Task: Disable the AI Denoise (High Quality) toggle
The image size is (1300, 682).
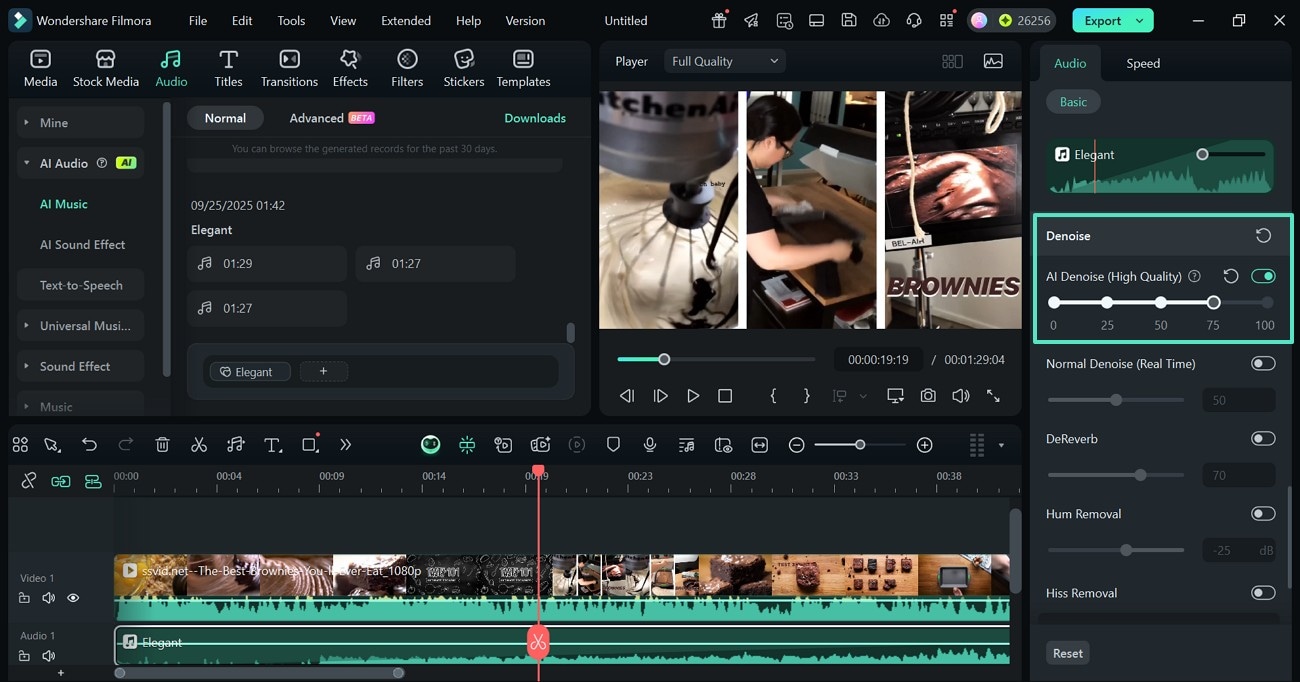Action: coord(1263,276)
